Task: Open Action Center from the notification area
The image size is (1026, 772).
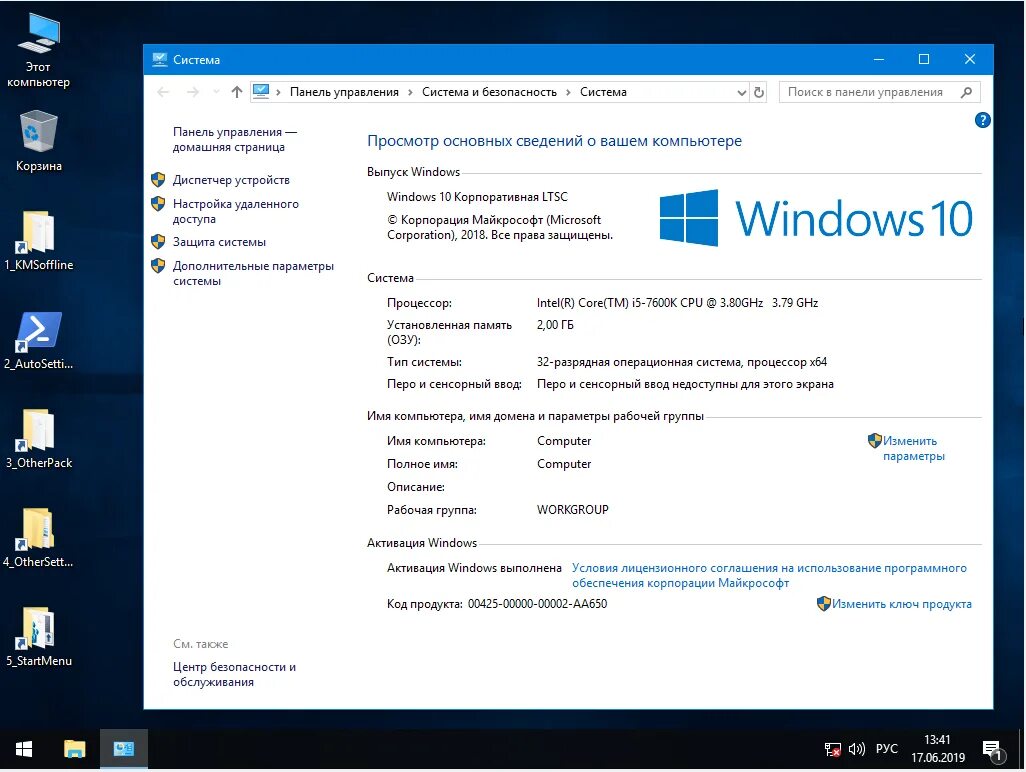Action: pyautogui.click(x=989, y=748)
